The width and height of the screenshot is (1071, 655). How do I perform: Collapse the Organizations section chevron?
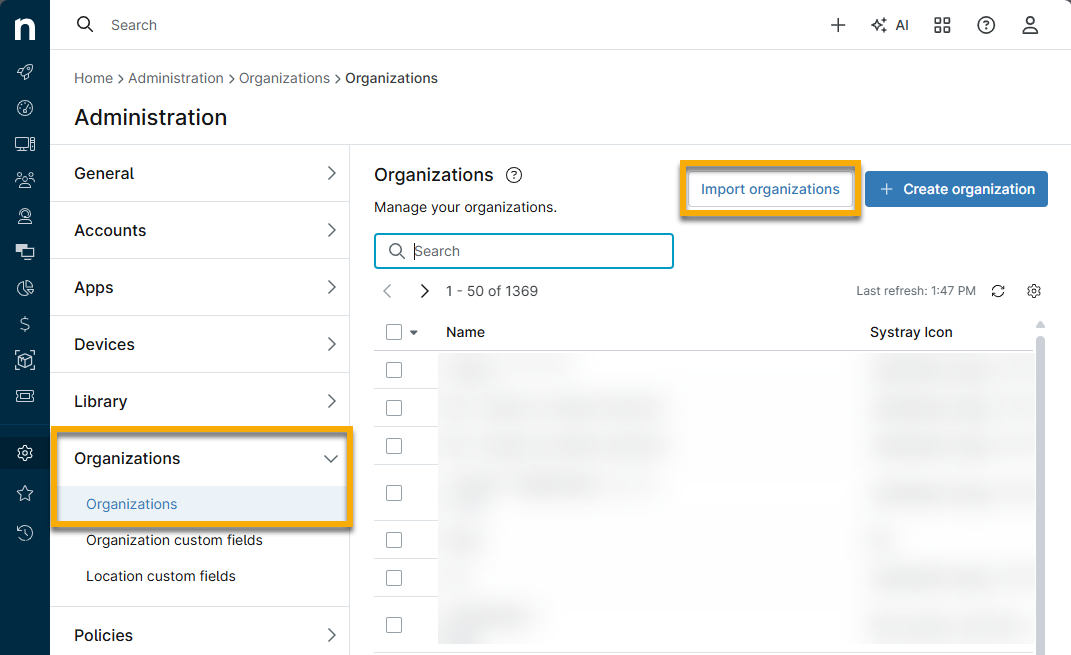[x=331, y=458]
